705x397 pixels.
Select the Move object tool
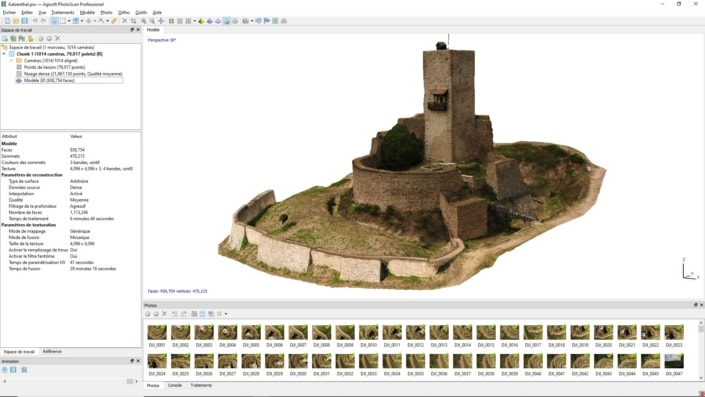coord(89,21)
